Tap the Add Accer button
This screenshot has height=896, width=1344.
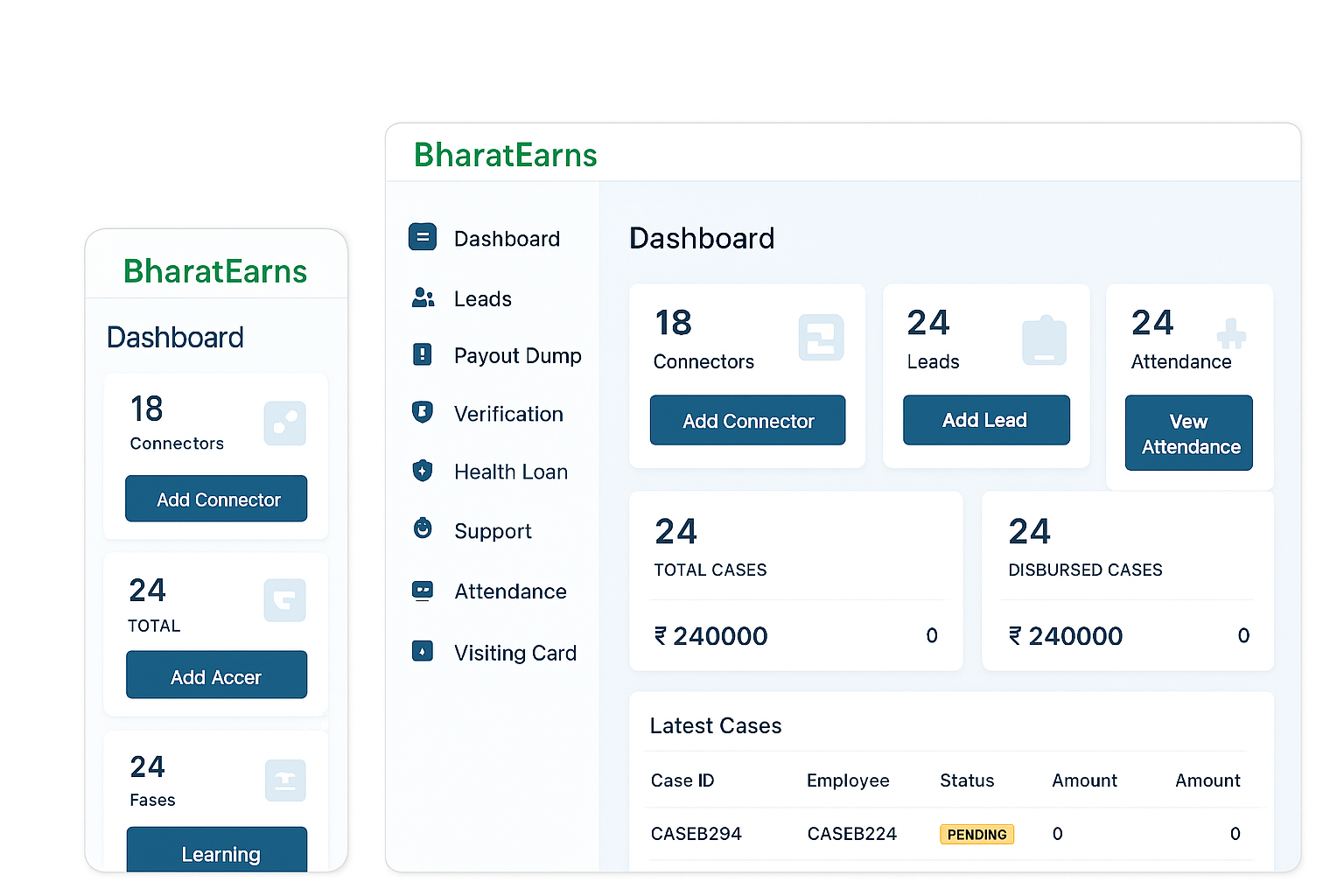pyautogui.click(x=217, y=675)
